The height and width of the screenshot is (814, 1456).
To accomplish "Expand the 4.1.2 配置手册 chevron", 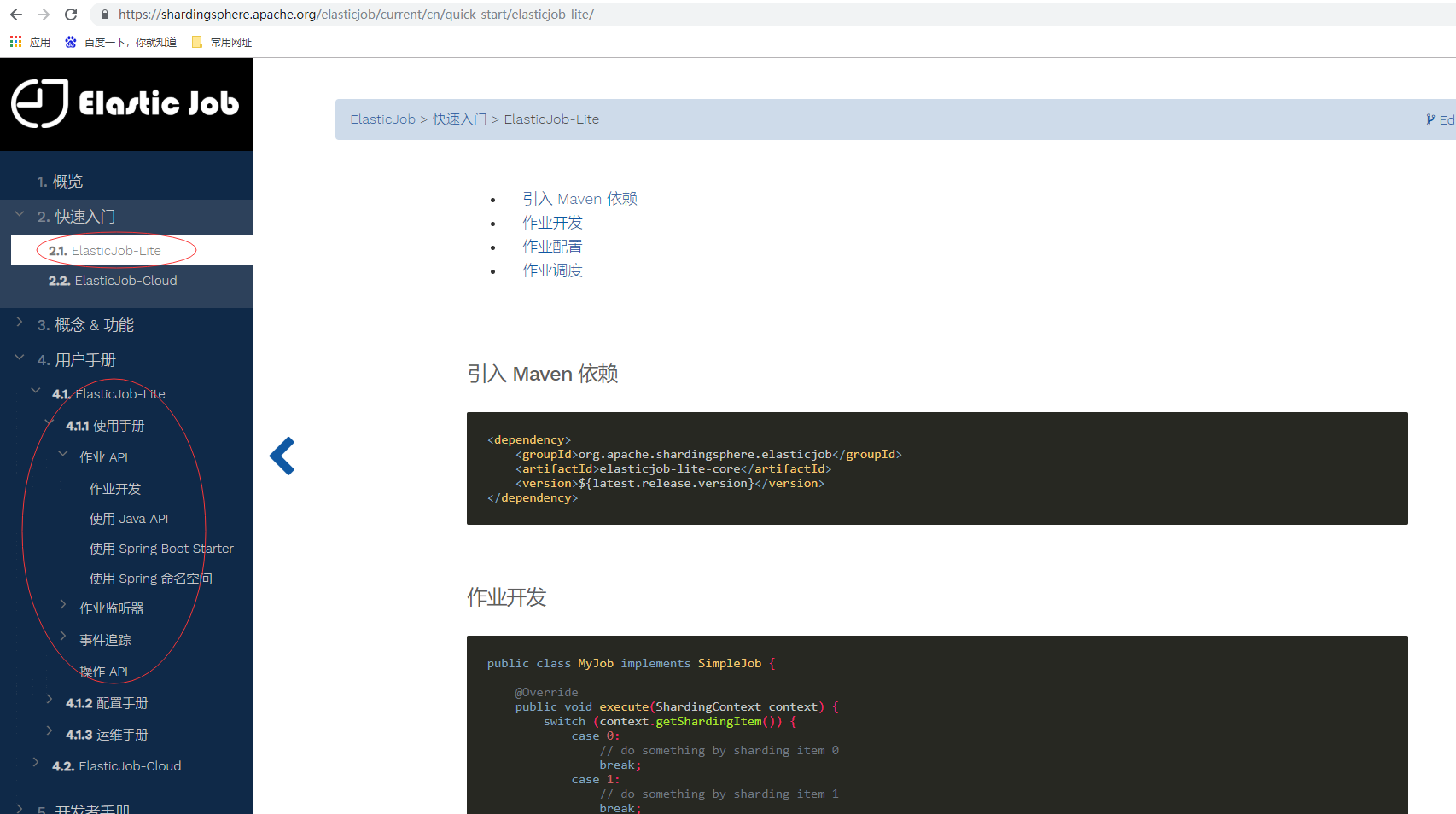I will click(x=50, y=700).
